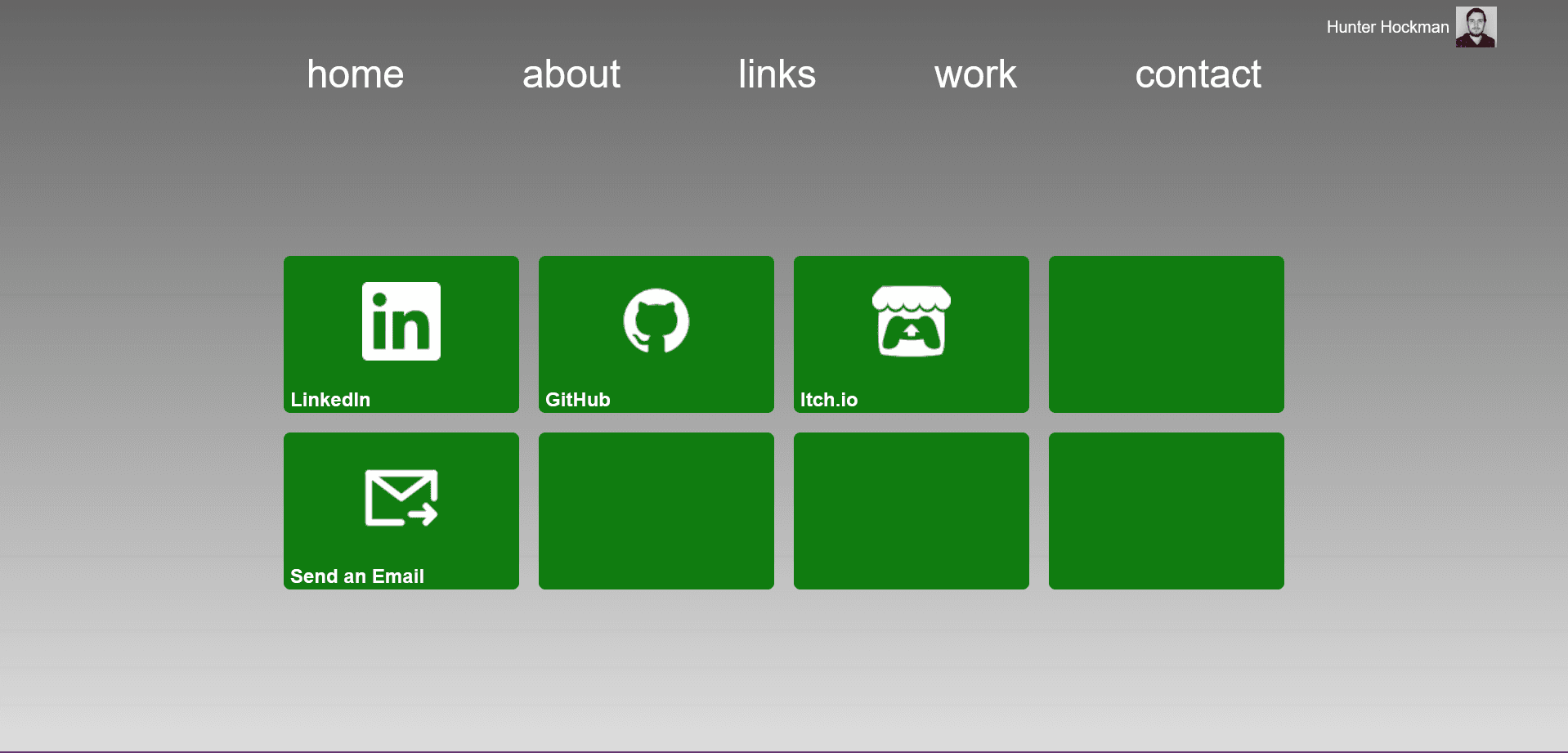Click the Send an Email label

point(357,576)
